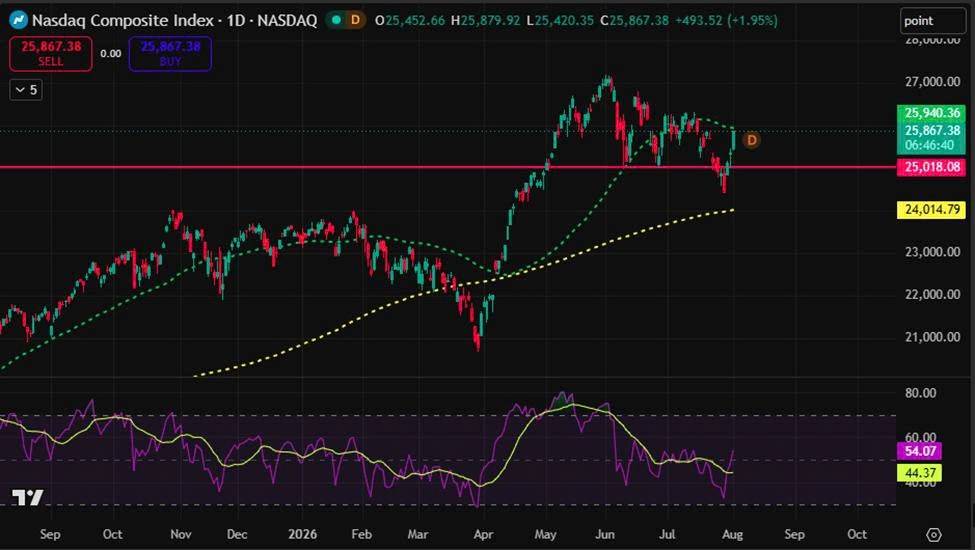Image resolution: width=975 pixels, height=550 pixels.
Task: Click the Sep label left of Oct on time axis
Action: point(50,534)
